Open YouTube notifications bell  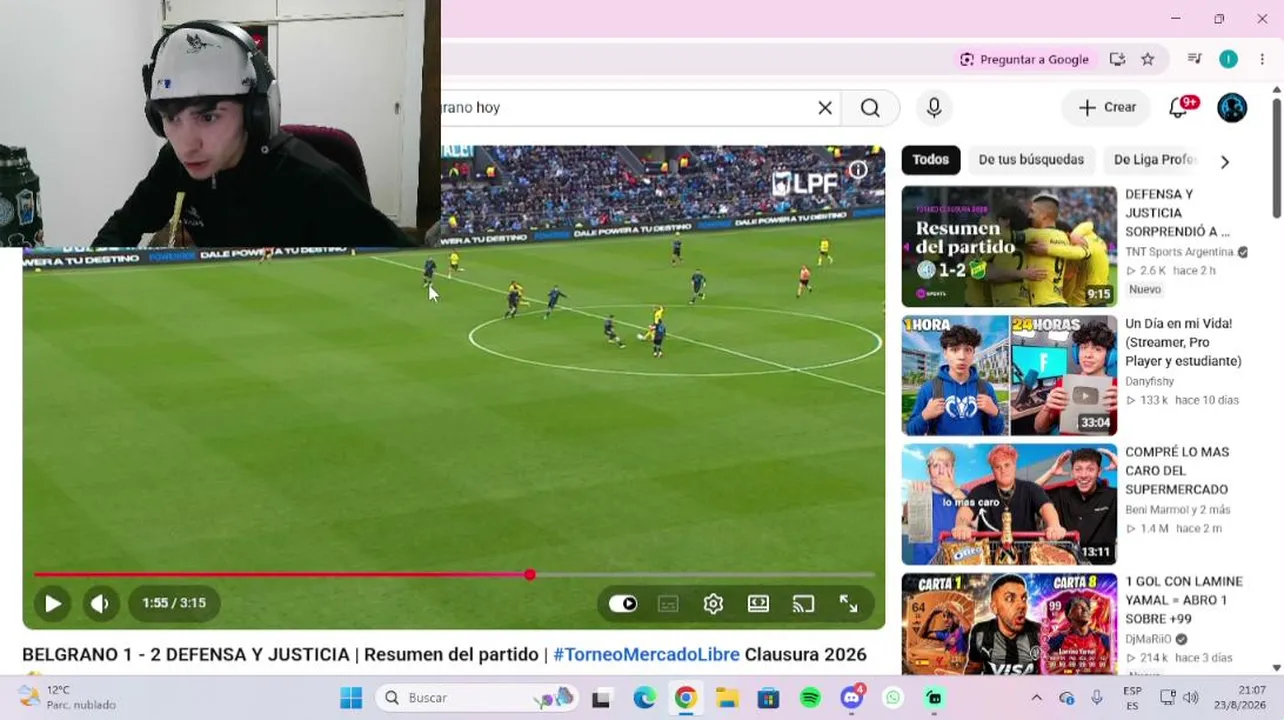pos(1180,108)
